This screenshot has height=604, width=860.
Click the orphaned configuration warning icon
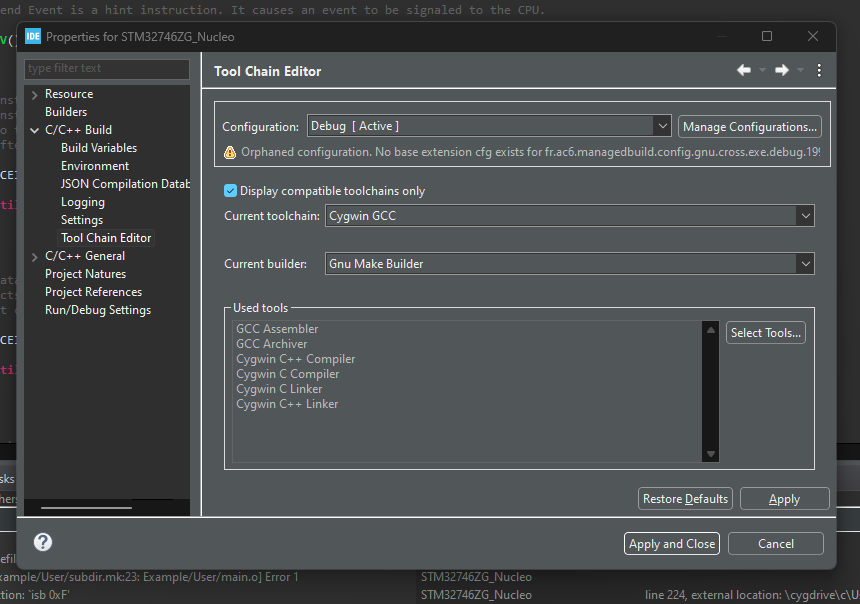point(228,152)
